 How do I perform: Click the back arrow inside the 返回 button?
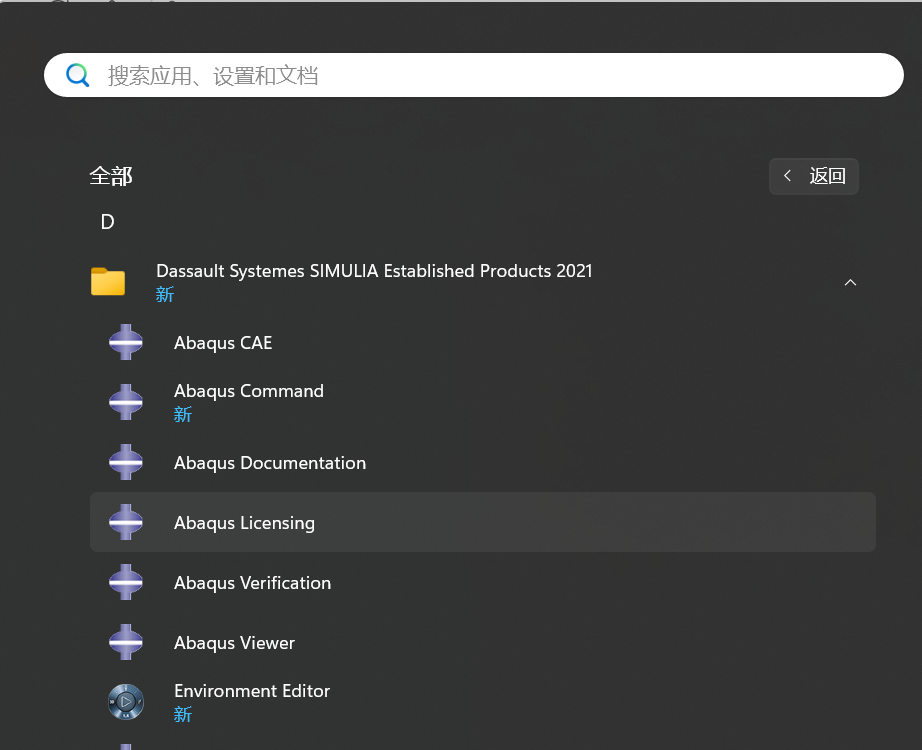click(x=787, y=176)
